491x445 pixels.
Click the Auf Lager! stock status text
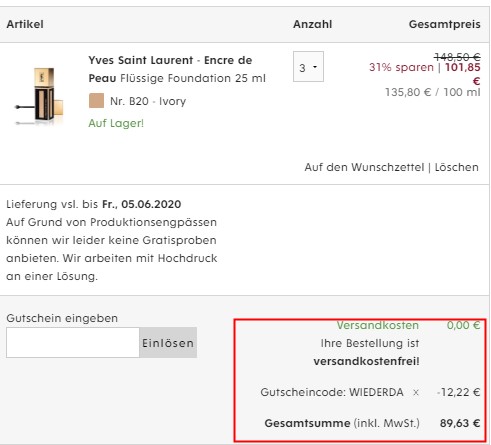(x=116, y=123)
